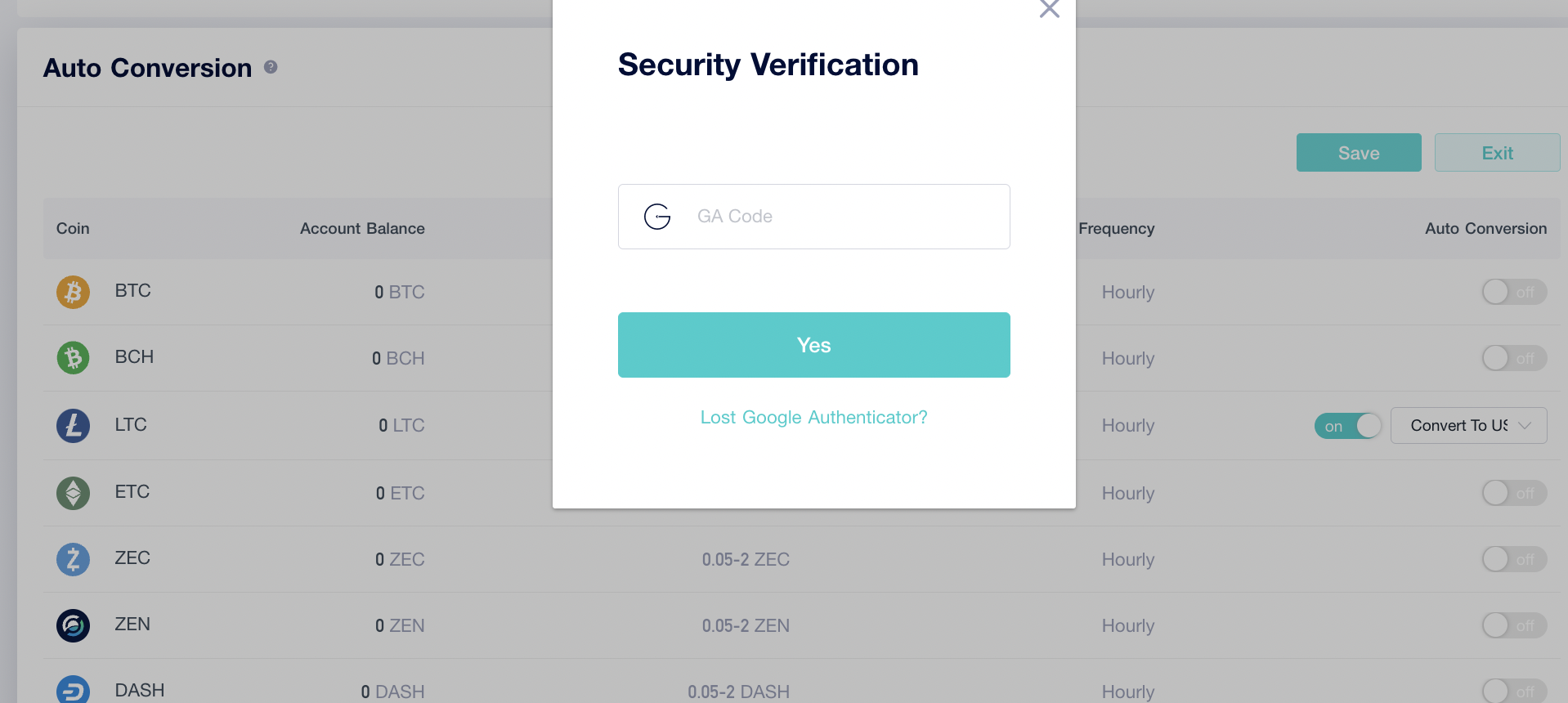Toggle auto conversion for BCH row
This screenshot has height=703, width=1568.
(x=1513, y=358)
